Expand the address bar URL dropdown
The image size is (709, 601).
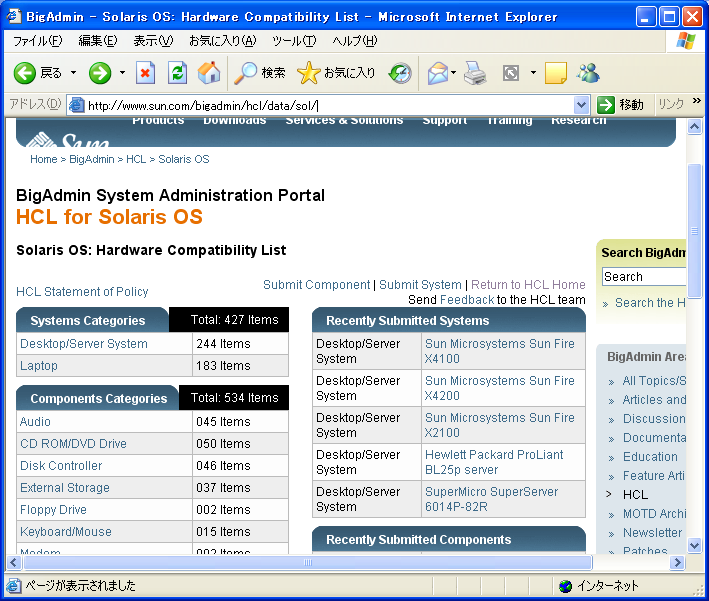(x=581, y=105)
